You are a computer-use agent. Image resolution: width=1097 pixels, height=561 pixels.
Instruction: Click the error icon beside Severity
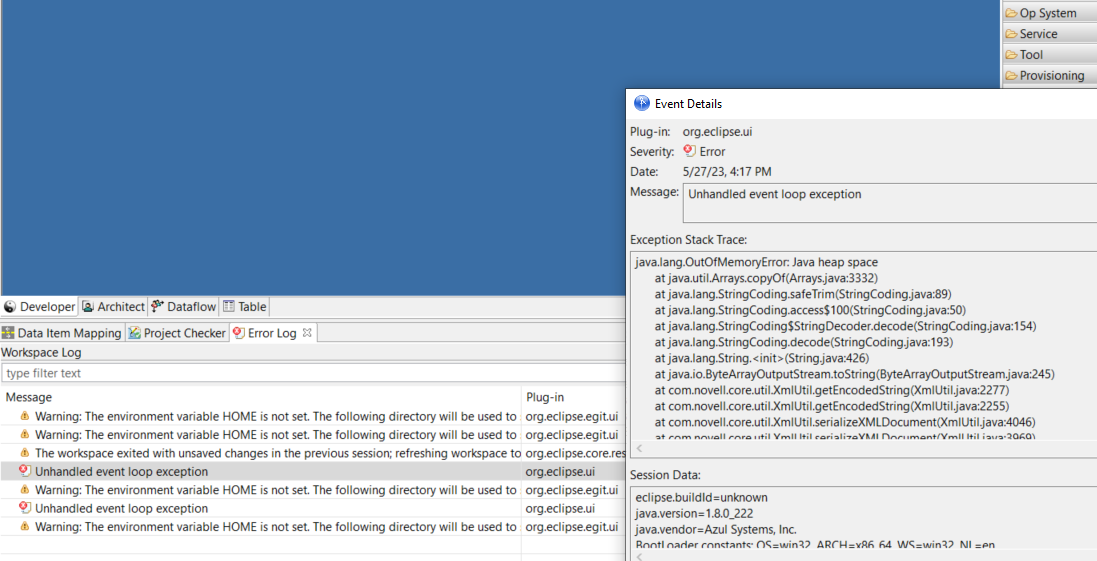tap(689, 151)
